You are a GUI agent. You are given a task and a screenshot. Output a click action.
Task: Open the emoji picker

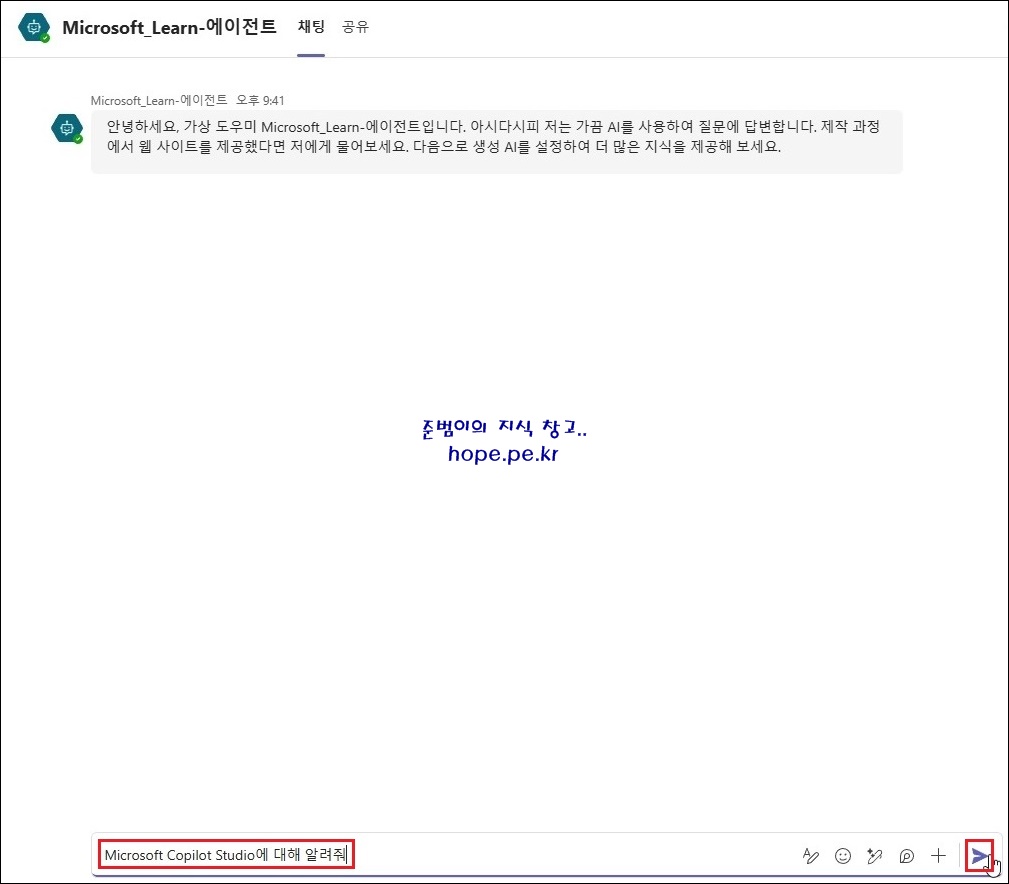click(843, 856)
